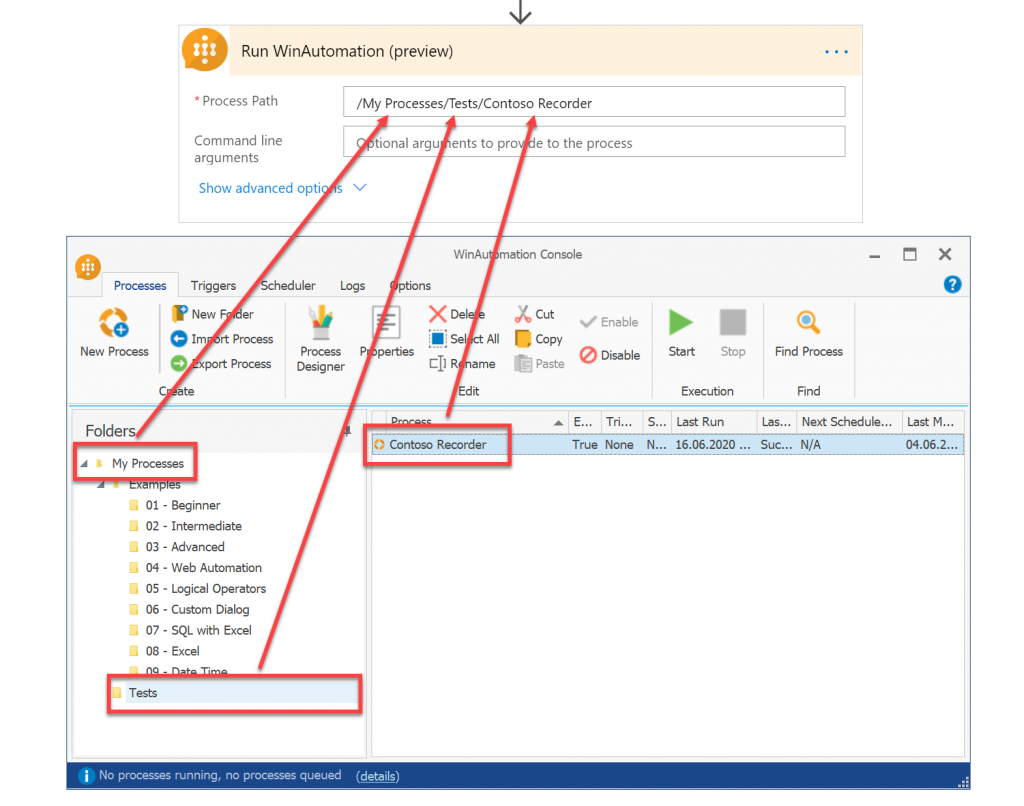Open the status bar details link
This screenshot has width=1024, height=806.
coord(377,776)
